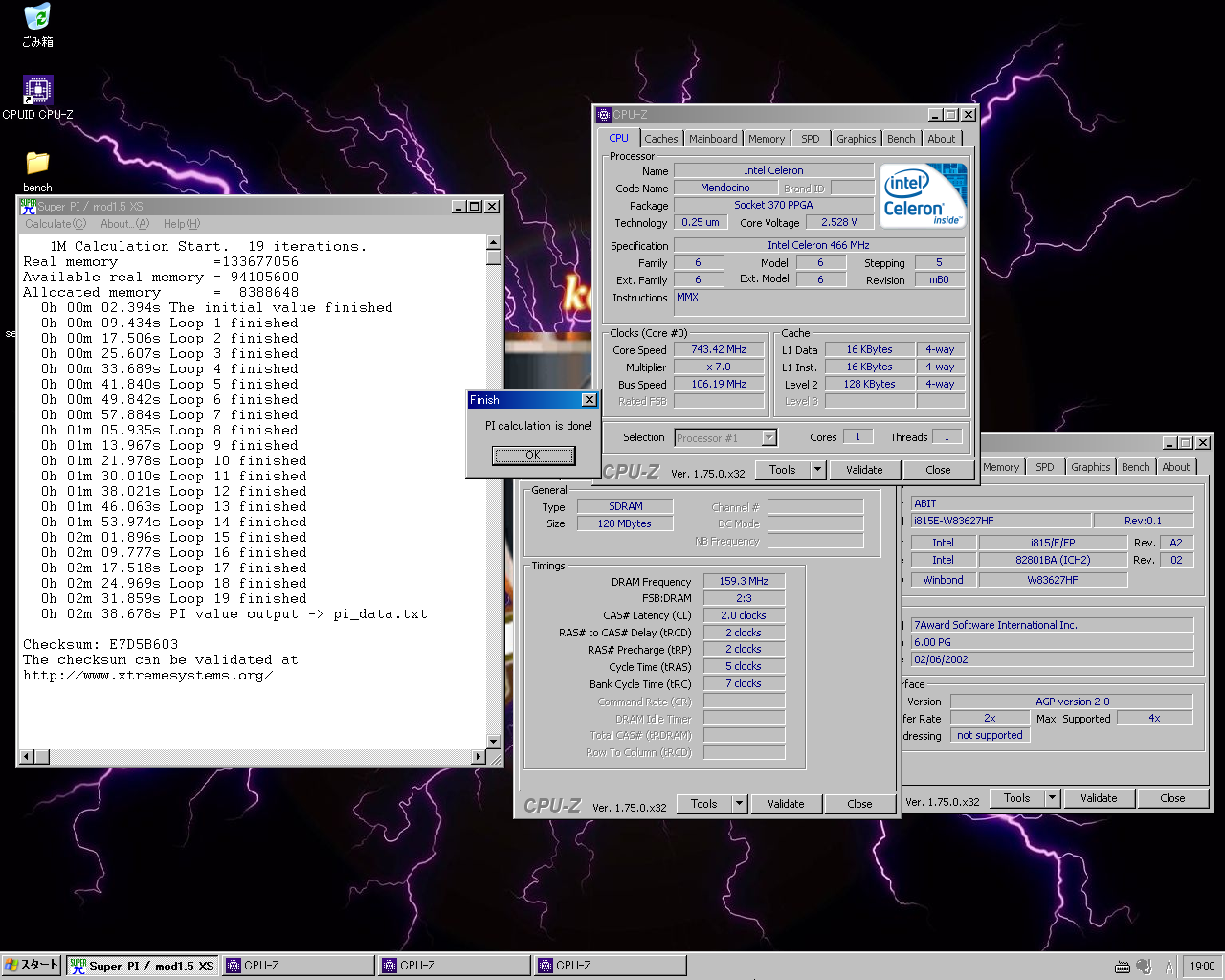Open the About menu in Super PI
Viewport: 1225px width, 980px height.
click(125, 224)
